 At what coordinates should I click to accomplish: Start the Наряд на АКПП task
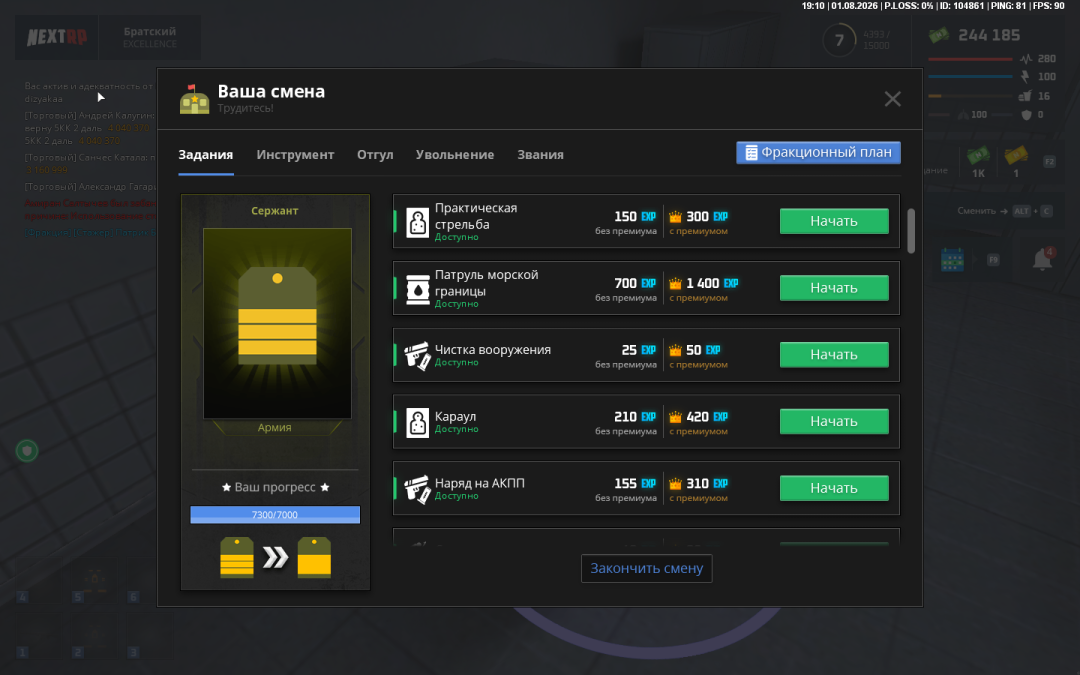click(x=834, y=488)
